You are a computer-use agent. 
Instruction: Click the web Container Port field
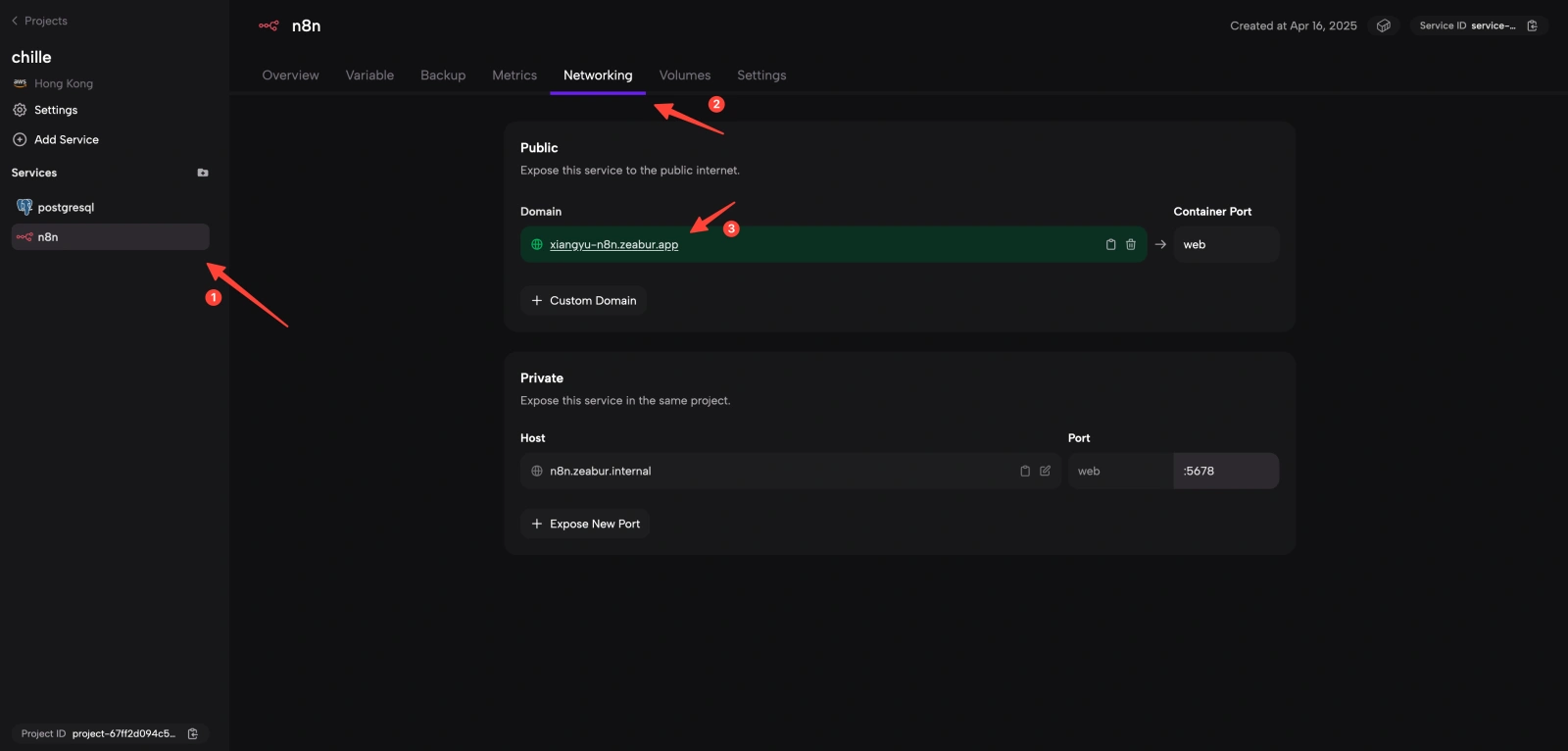click(x=1225, y=245)
